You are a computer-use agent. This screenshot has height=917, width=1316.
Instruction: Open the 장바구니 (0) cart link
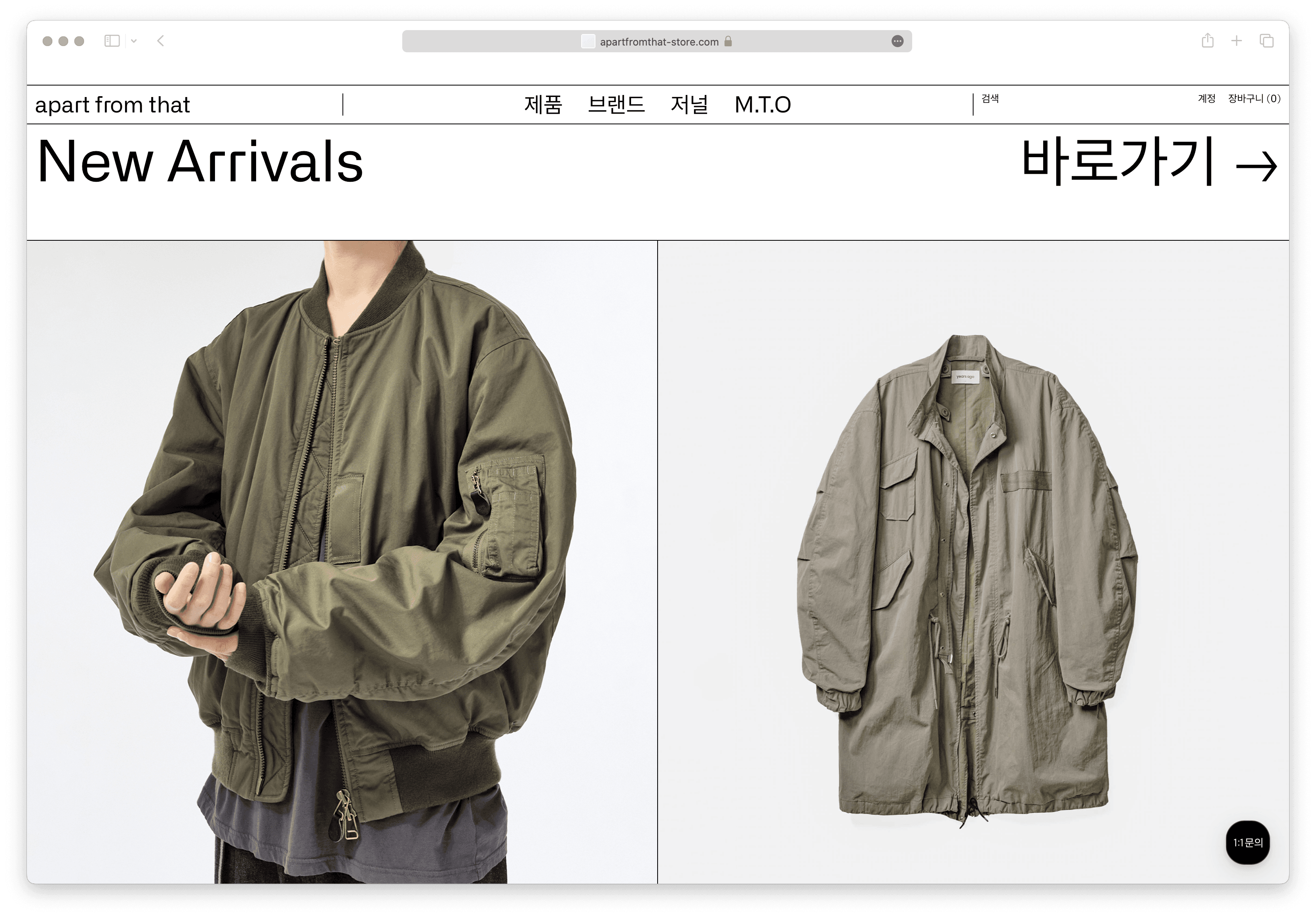[x=1254, y=99]
